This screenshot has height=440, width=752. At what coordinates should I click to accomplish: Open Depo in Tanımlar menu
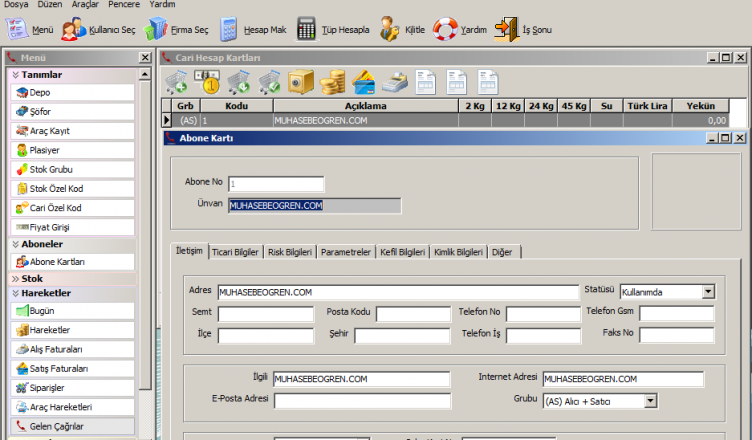coord(72,93)
